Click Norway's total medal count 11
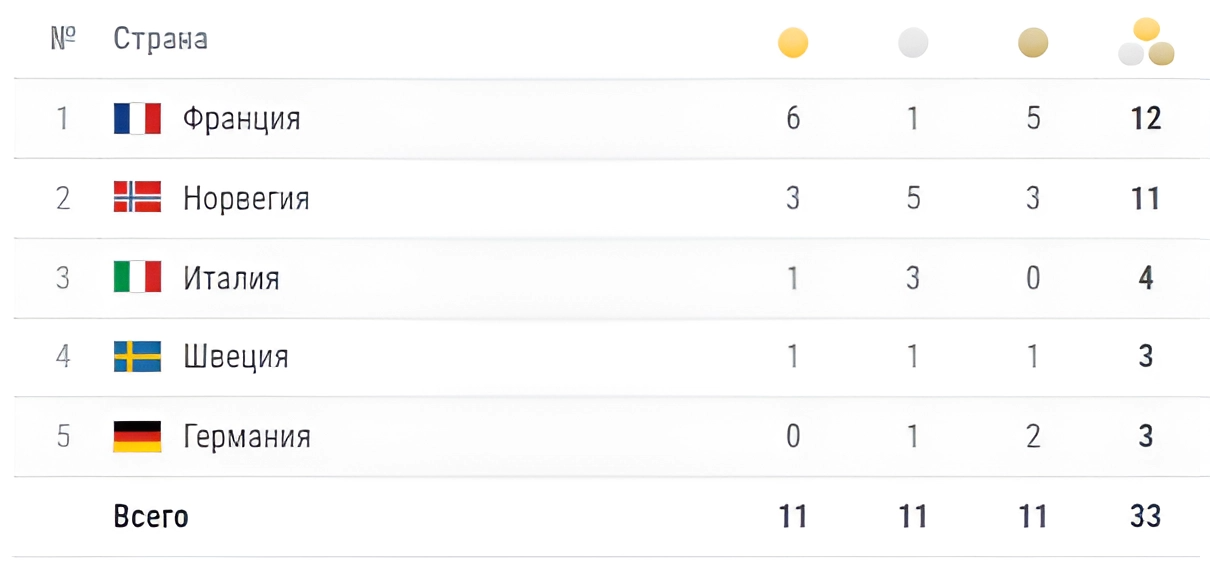 pyautogui.click(x=1146, y=198)
